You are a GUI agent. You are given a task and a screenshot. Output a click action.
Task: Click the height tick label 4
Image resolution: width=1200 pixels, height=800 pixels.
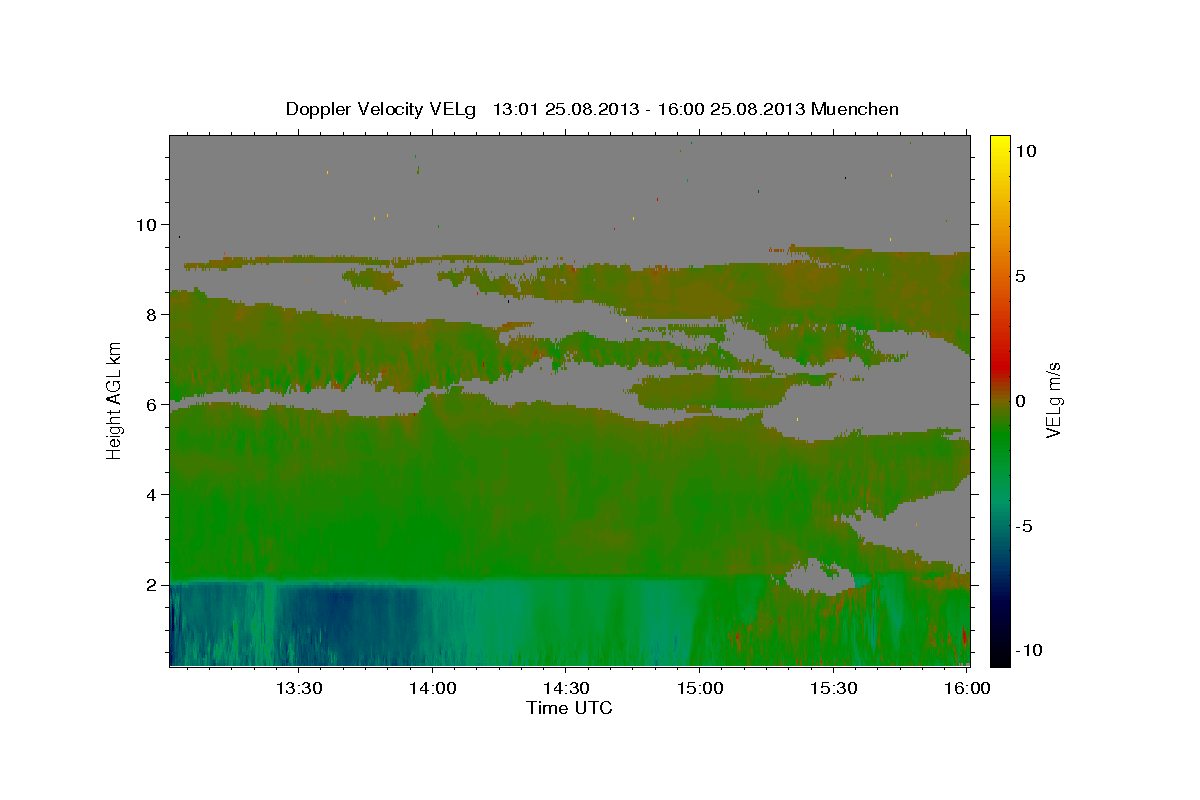coord(152,494)
